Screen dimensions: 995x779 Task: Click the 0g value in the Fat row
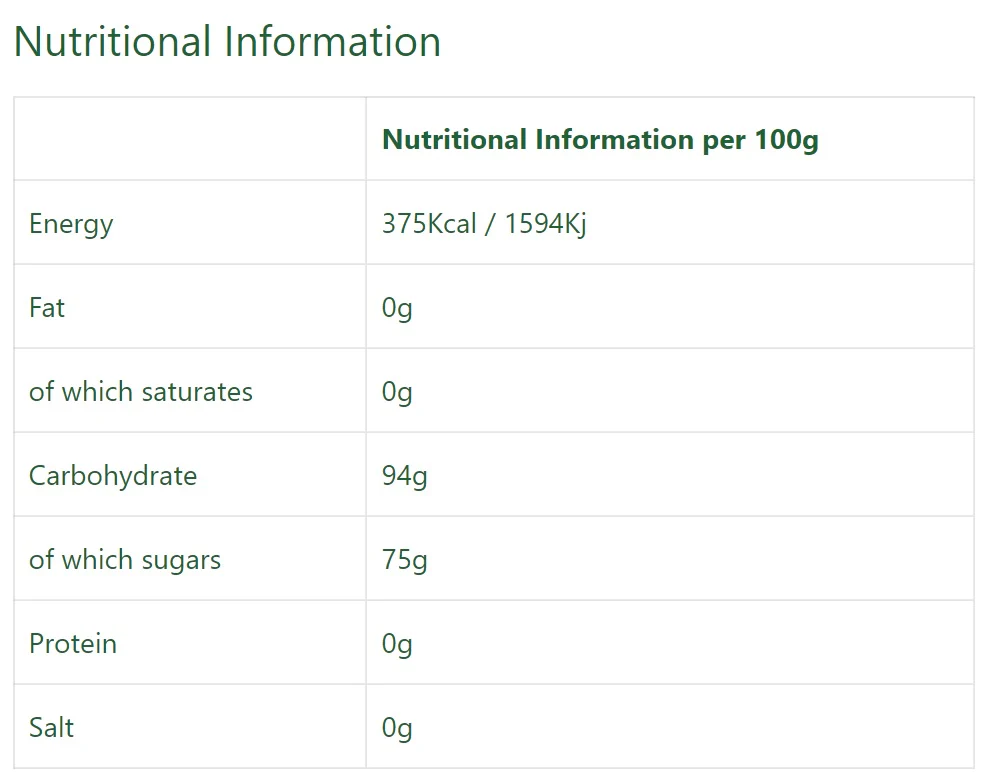397,308
